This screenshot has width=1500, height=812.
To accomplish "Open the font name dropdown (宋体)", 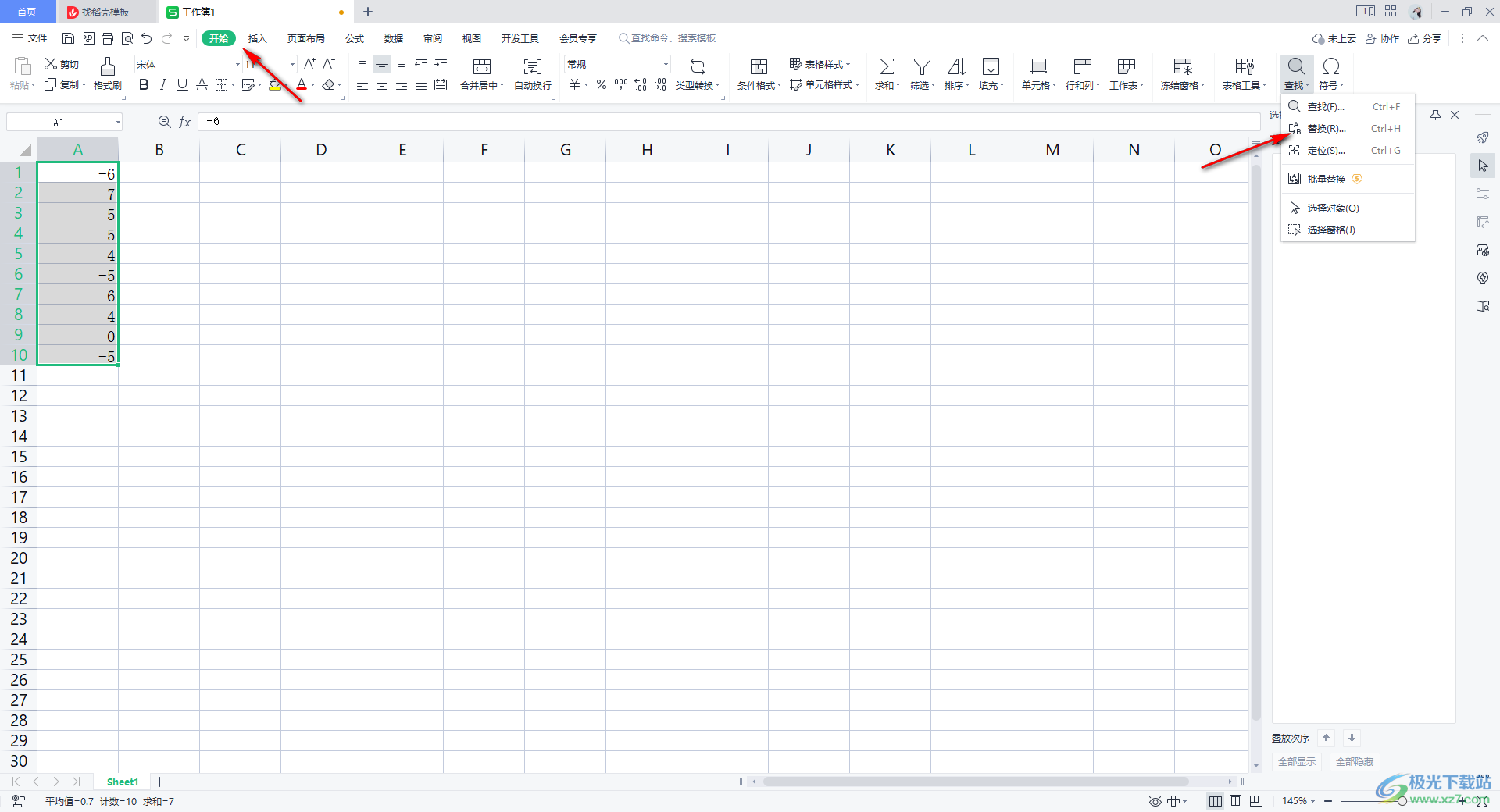I will click(x=237, y=64).
